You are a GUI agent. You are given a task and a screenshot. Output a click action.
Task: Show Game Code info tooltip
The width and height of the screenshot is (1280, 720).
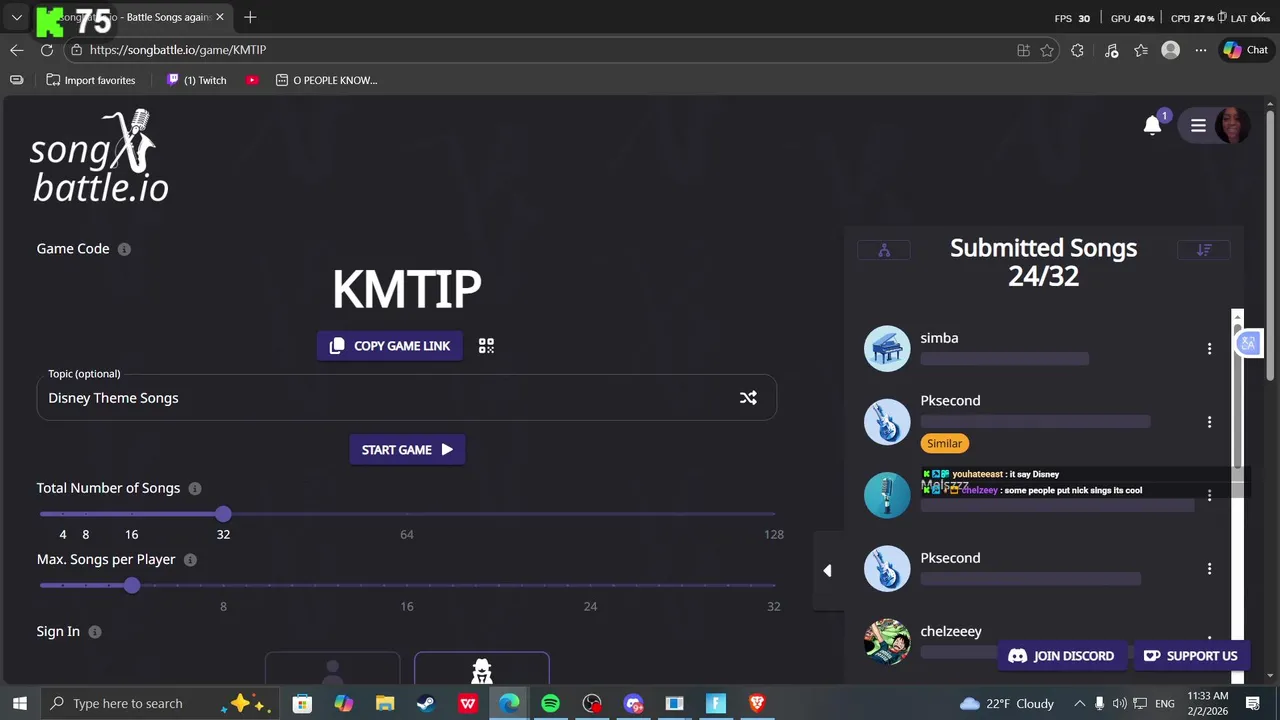pos(124,249)
